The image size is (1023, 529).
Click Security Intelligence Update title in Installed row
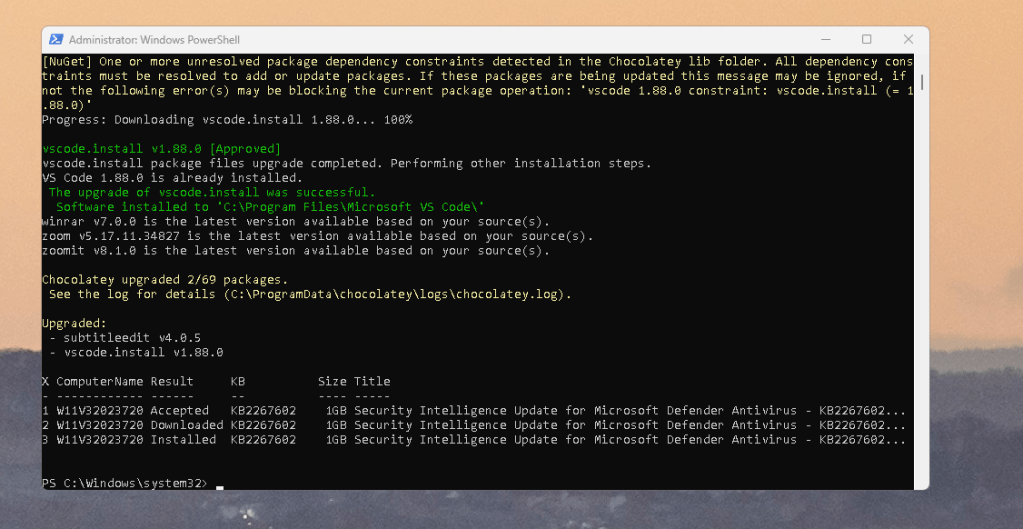pyautogui.click(x=630, y=440)
